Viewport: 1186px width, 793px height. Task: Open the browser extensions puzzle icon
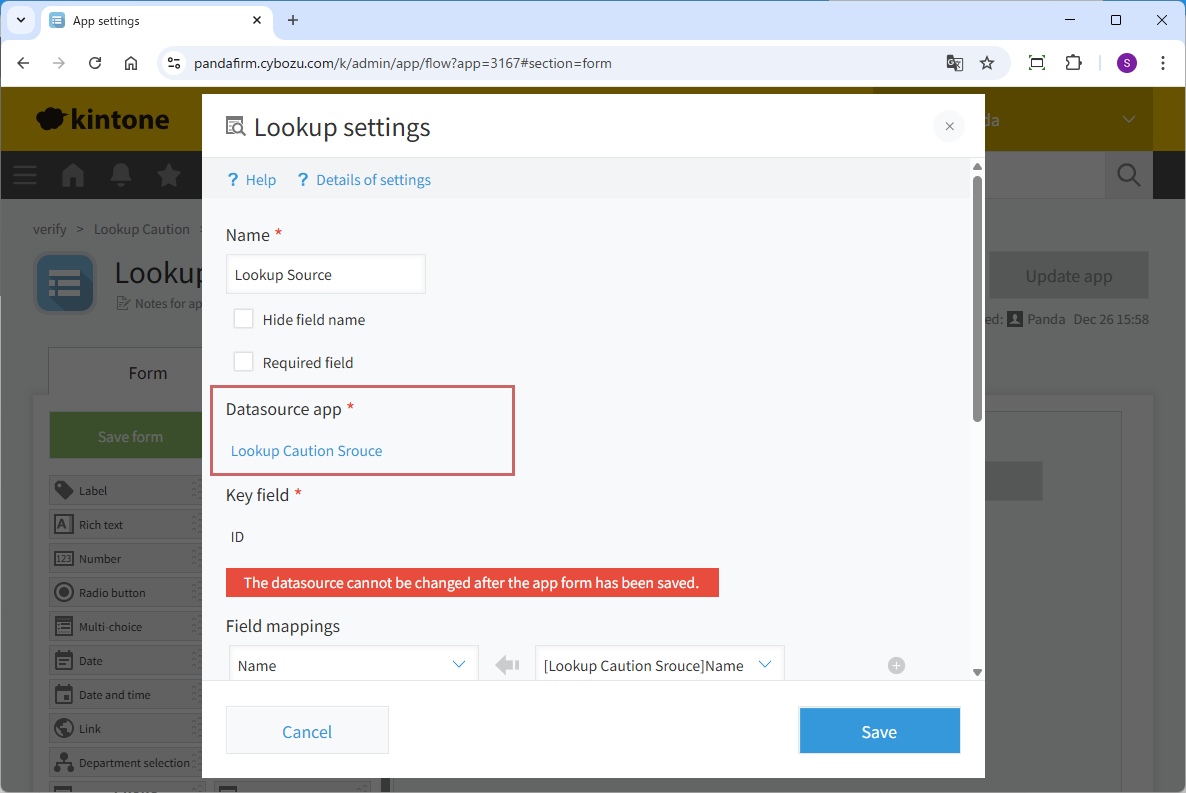(1073, 63)
